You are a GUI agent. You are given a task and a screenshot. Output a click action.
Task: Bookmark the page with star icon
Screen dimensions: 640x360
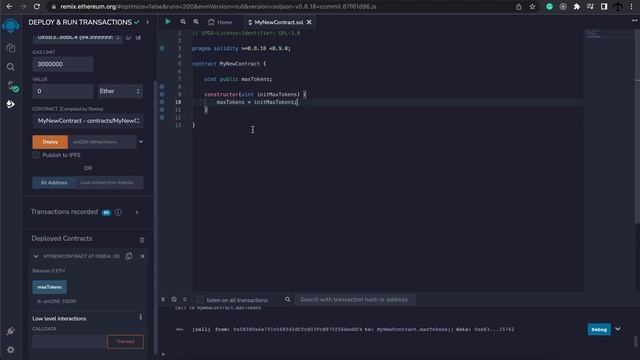(532, 7)
